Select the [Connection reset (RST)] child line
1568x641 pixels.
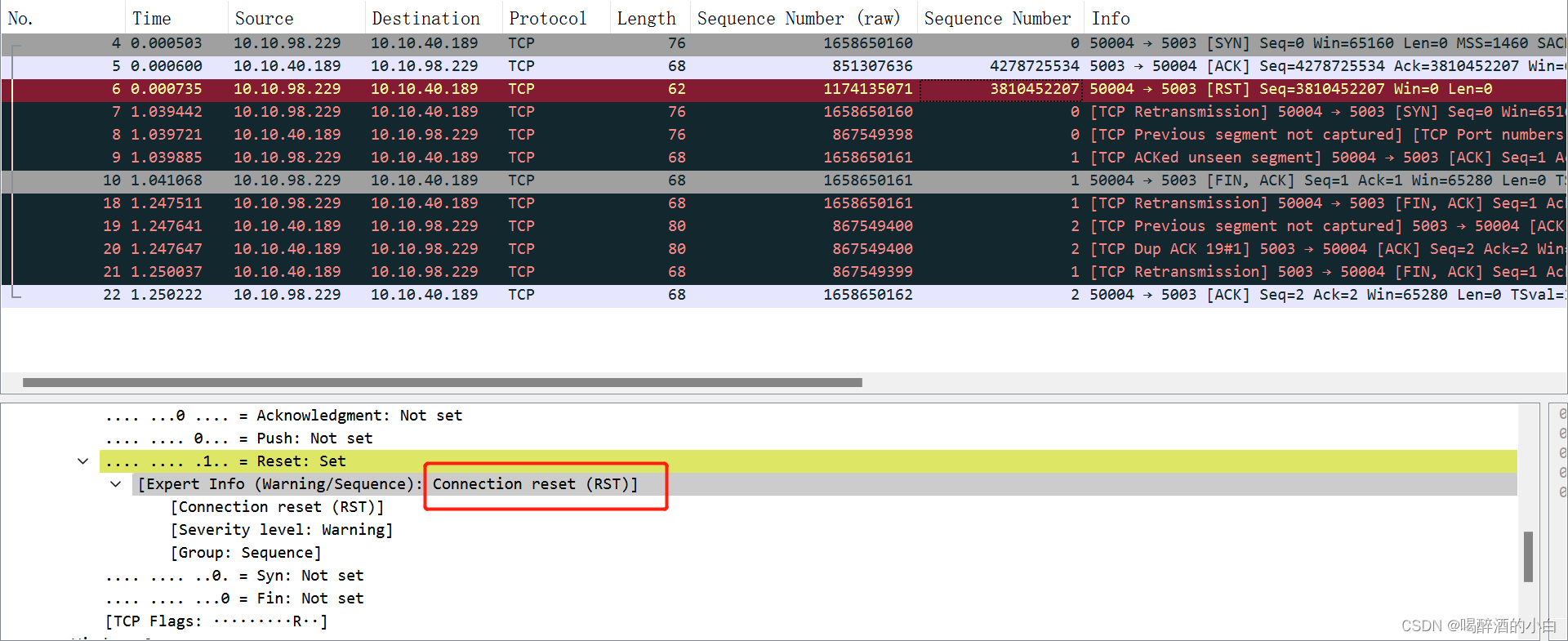[x=277, y=507]
